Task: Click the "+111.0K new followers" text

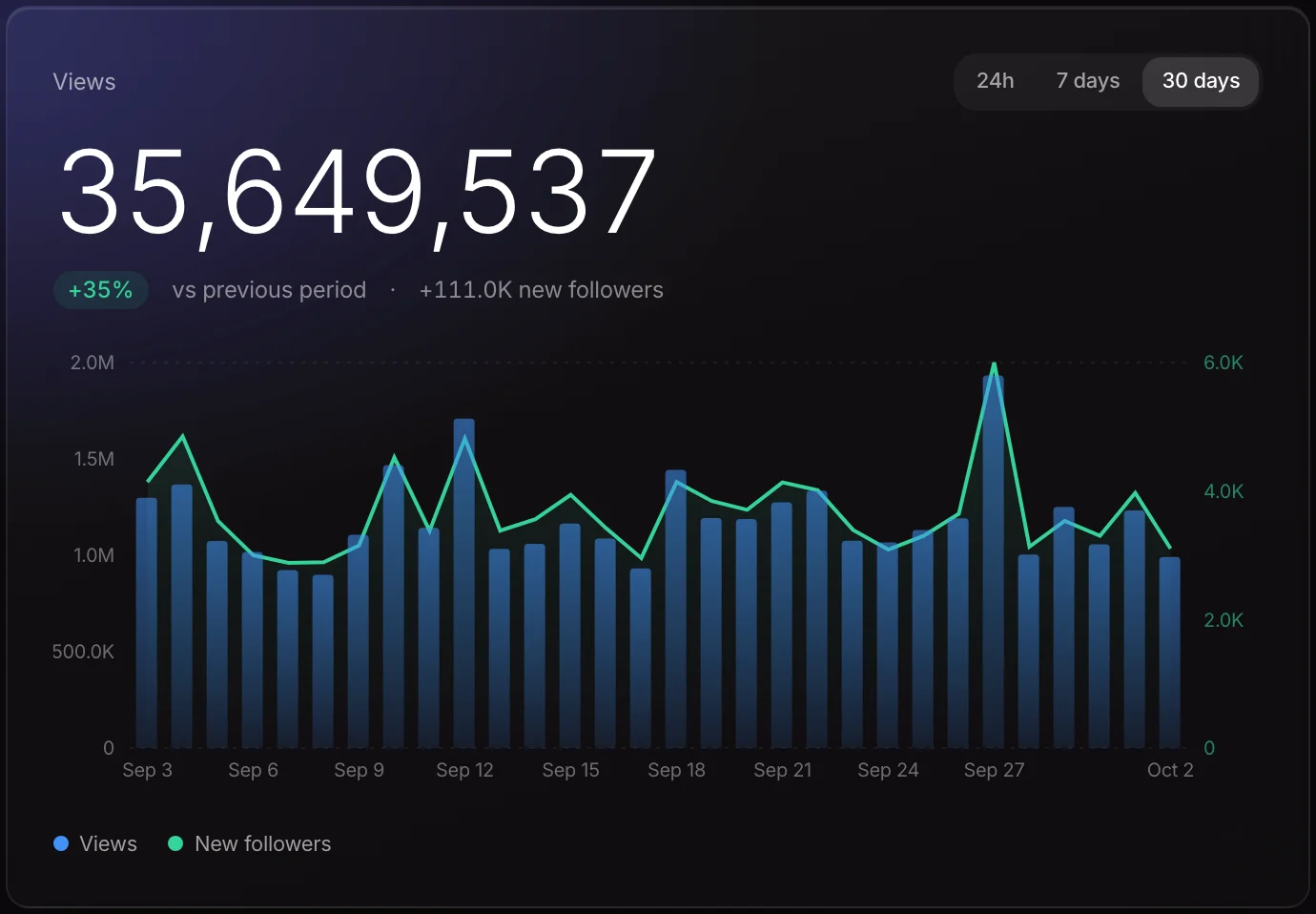Action: tap(541, 290)
